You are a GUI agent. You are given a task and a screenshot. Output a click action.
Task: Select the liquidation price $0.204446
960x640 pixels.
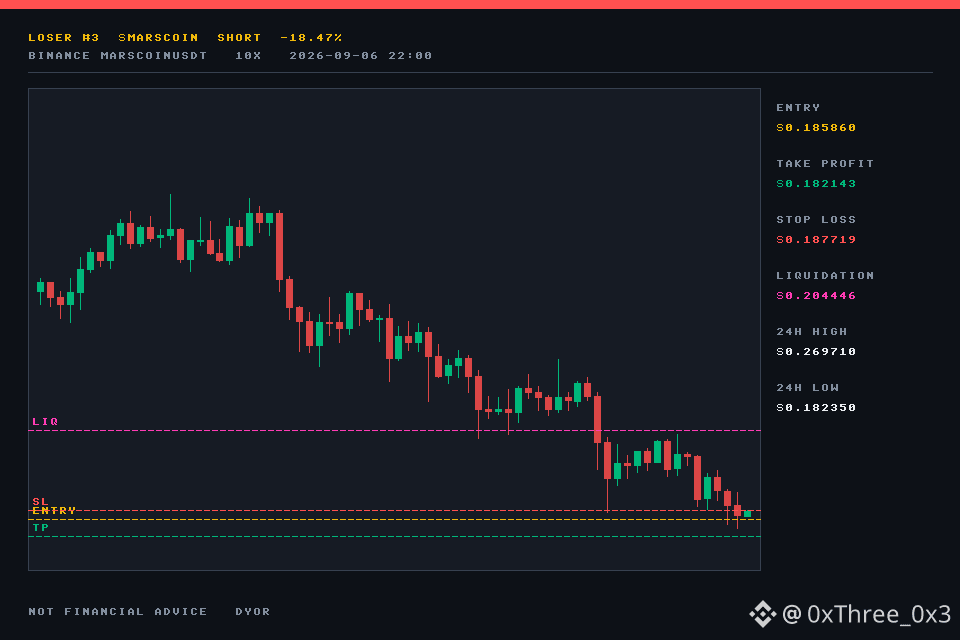coord(816,296)
